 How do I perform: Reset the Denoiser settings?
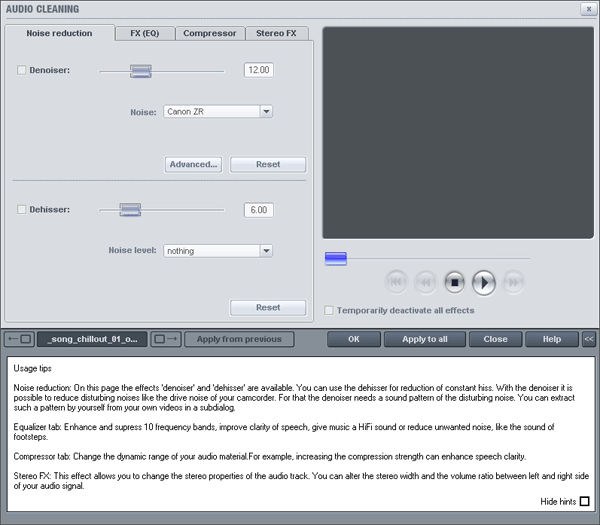(x=268, y=165)
